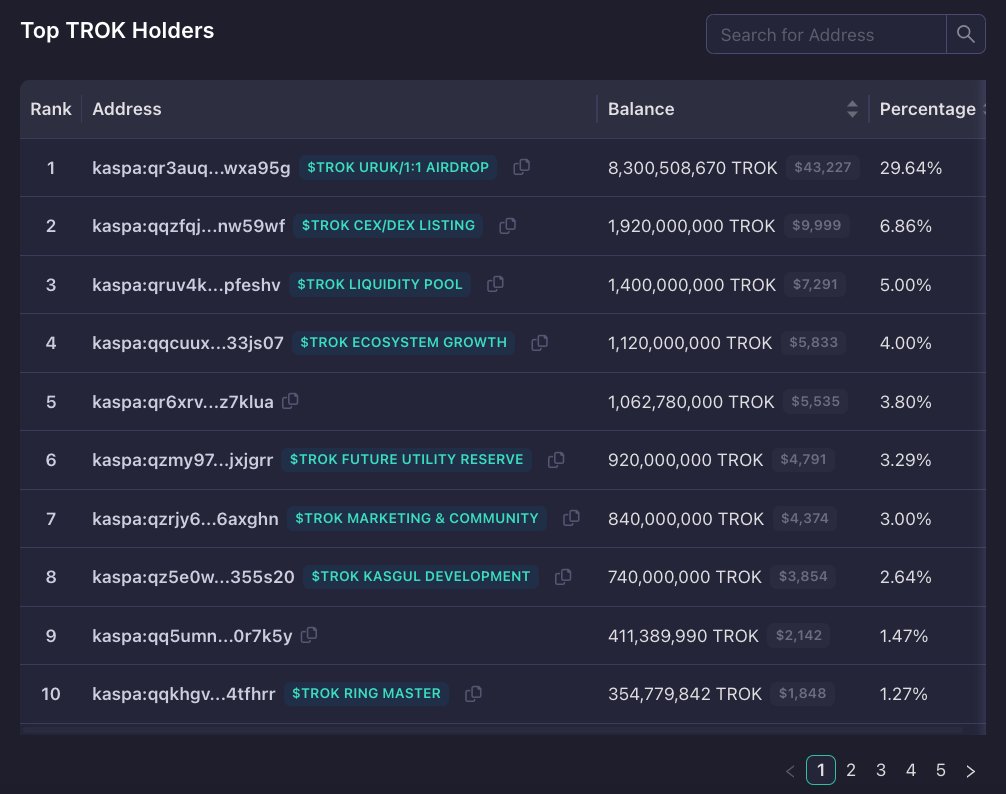Copy address kaspa:qzmy97...jxjgrr
Screen dimensions: 1006x794
point(556,460)
